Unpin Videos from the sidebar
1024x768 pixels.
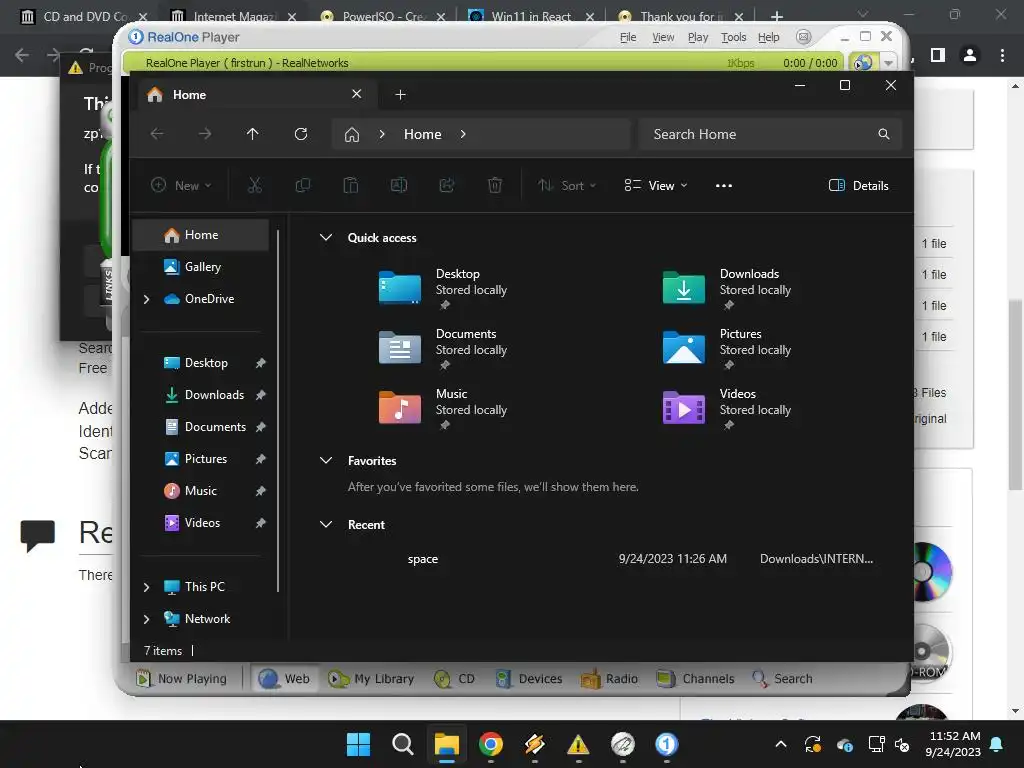coord(261,523)
